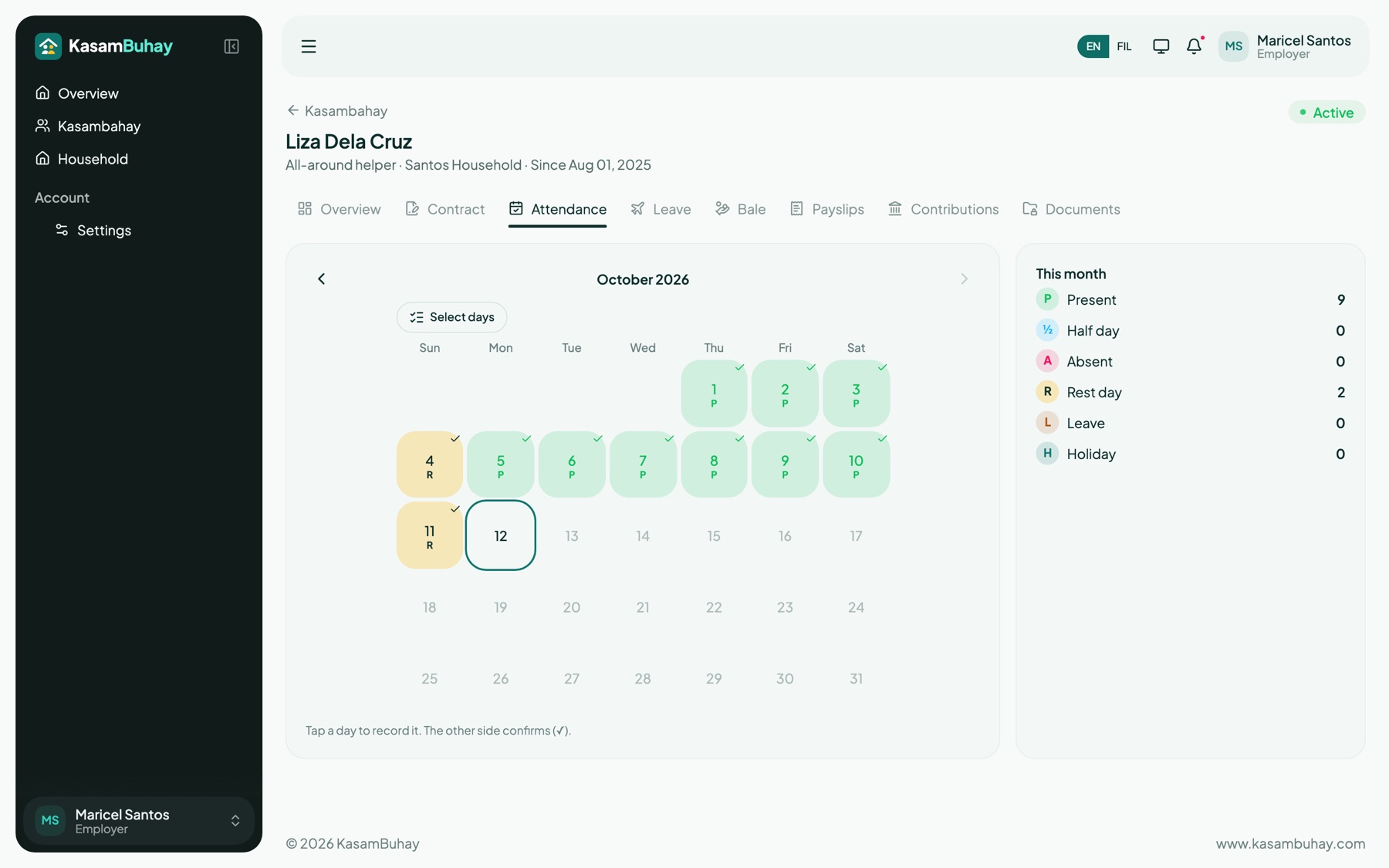Viewport: 1389px width, 868px height.
Task: Open notifications bell icon
Action: coord(1194,46)
